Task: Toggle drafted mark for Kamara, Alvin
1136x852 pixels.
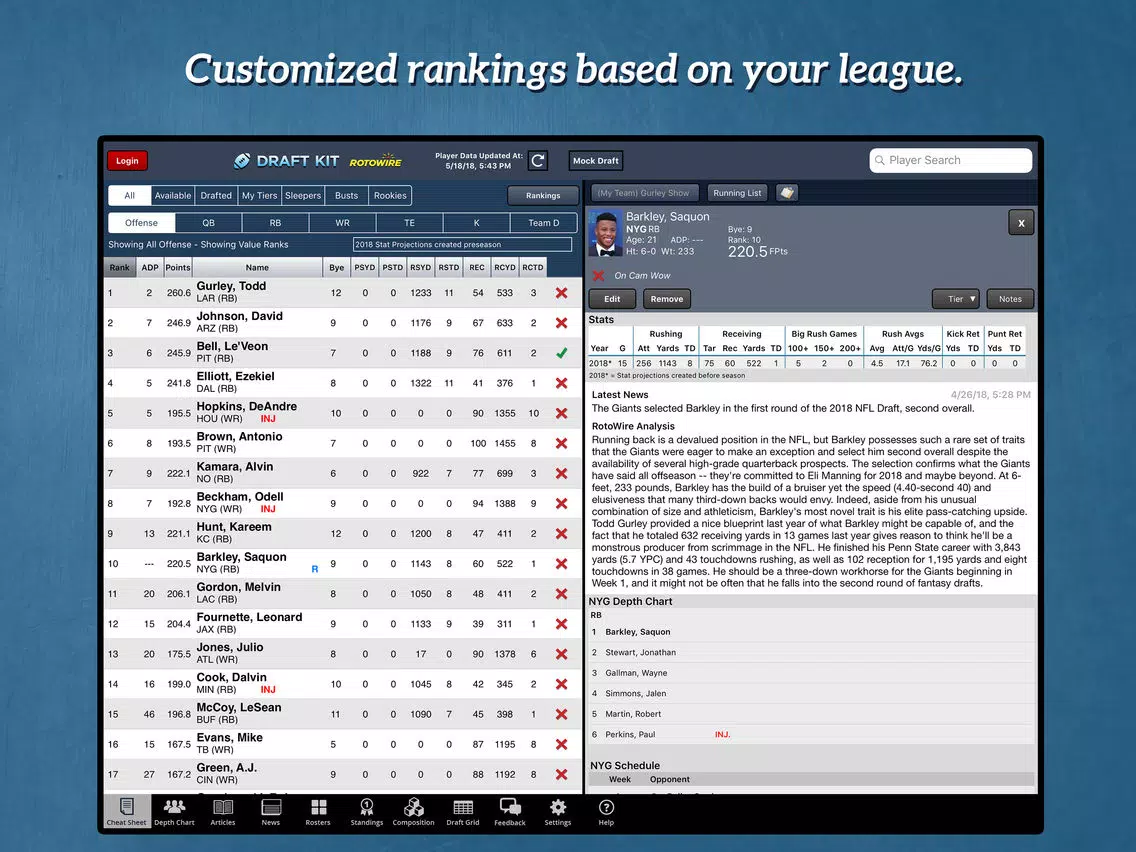Action: coord(561,473)
